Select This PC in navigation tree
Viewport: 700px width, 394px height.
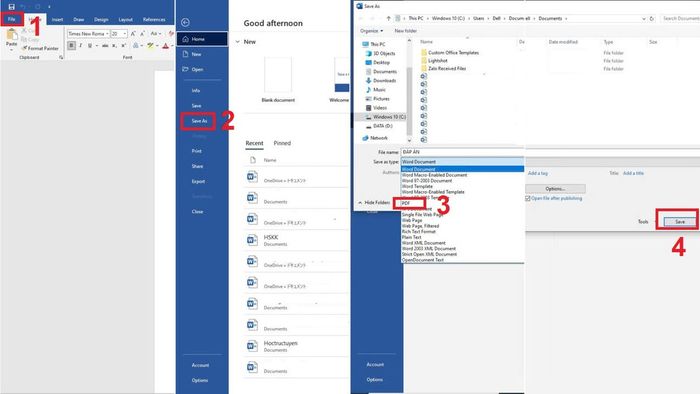tap(374, 44)
